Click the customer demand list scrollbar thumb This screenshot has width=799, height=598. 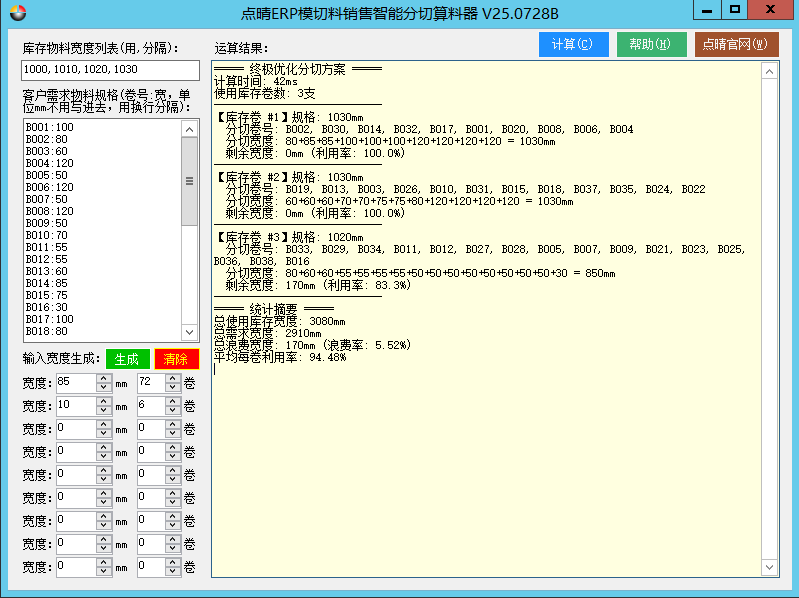pyautogui.click(x=190, y=182)
